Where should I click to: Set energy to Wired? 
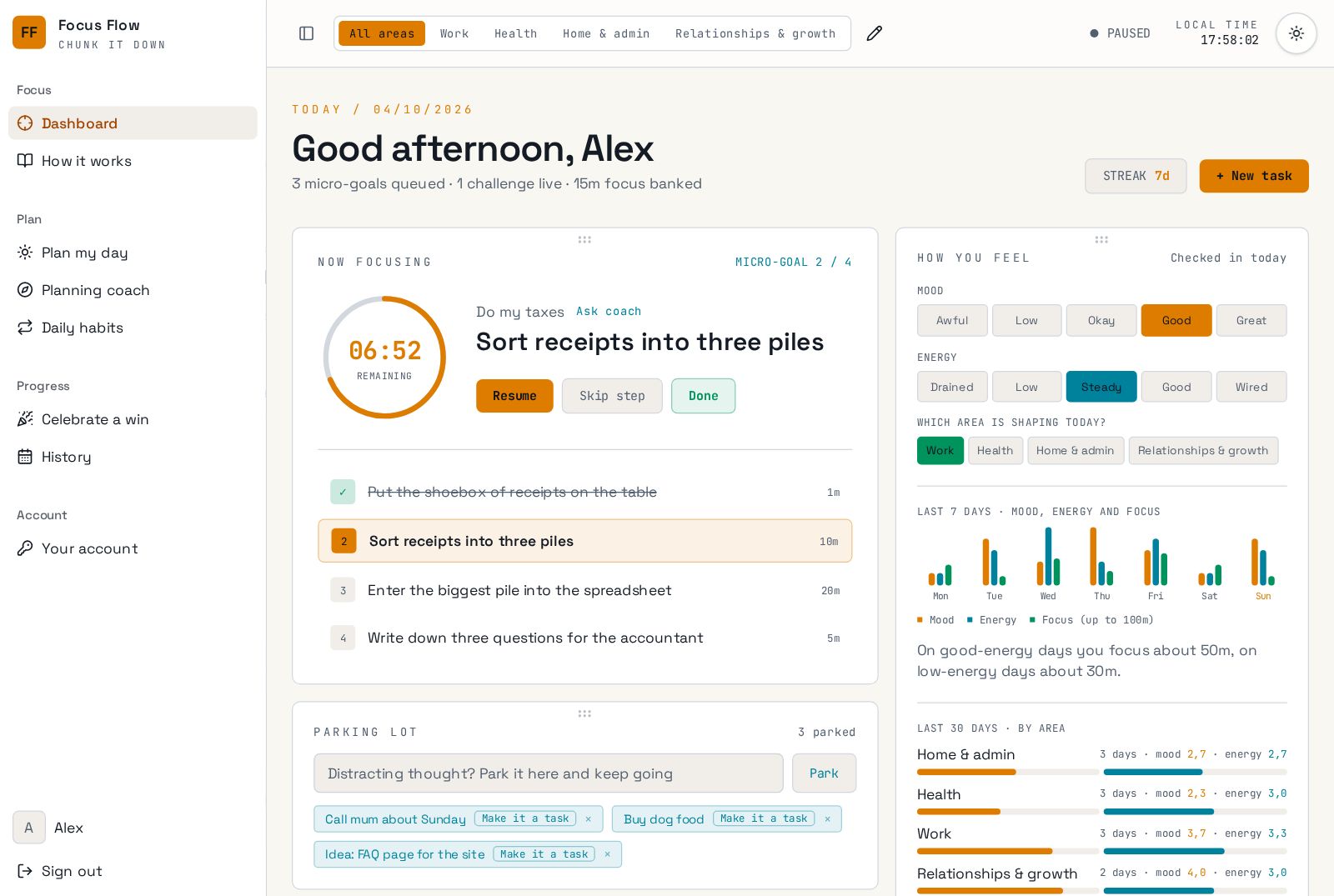1251,387
